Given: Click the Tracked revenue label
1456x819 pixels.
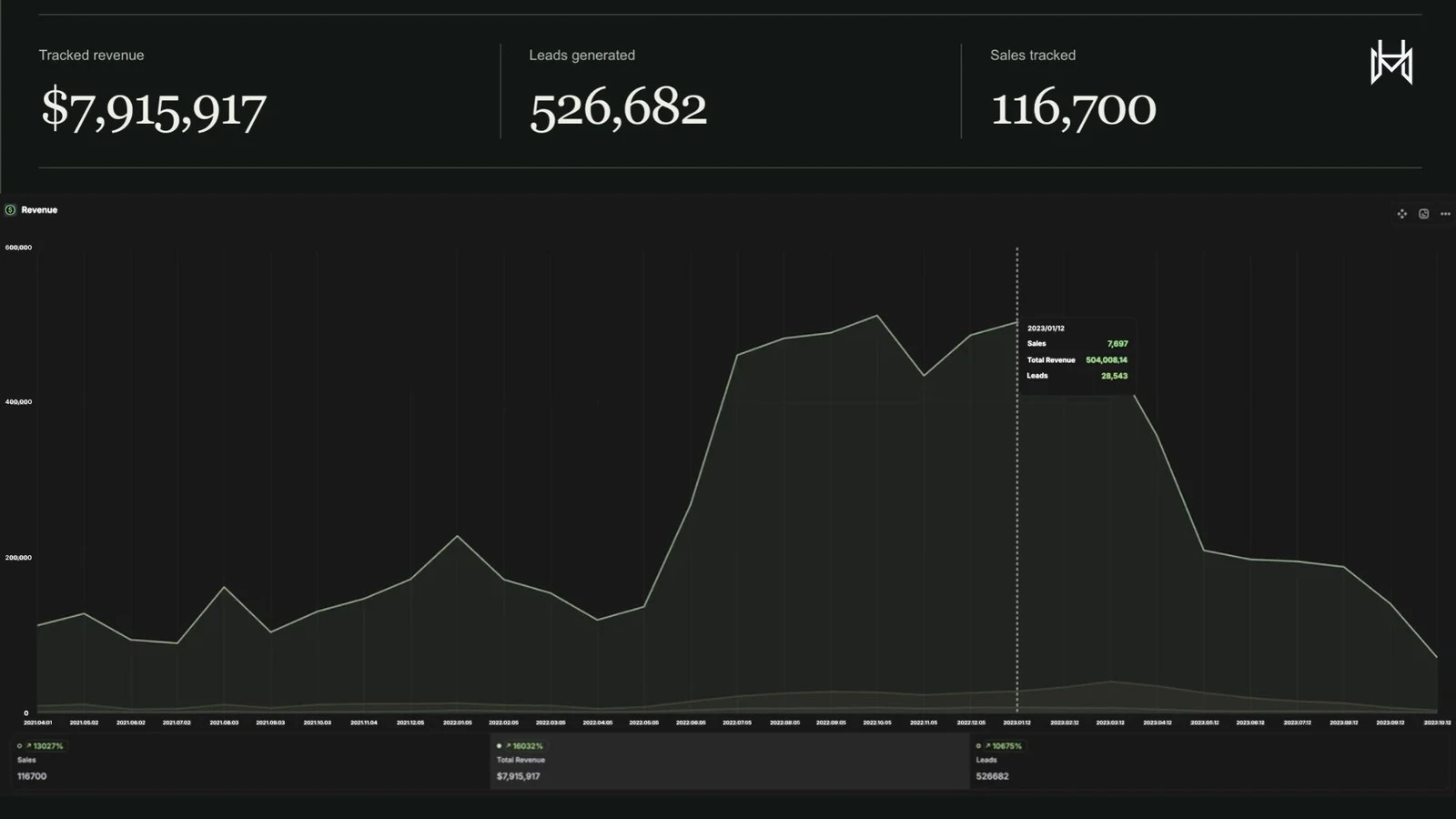Looking at the screenshot, I should [91, 56].
